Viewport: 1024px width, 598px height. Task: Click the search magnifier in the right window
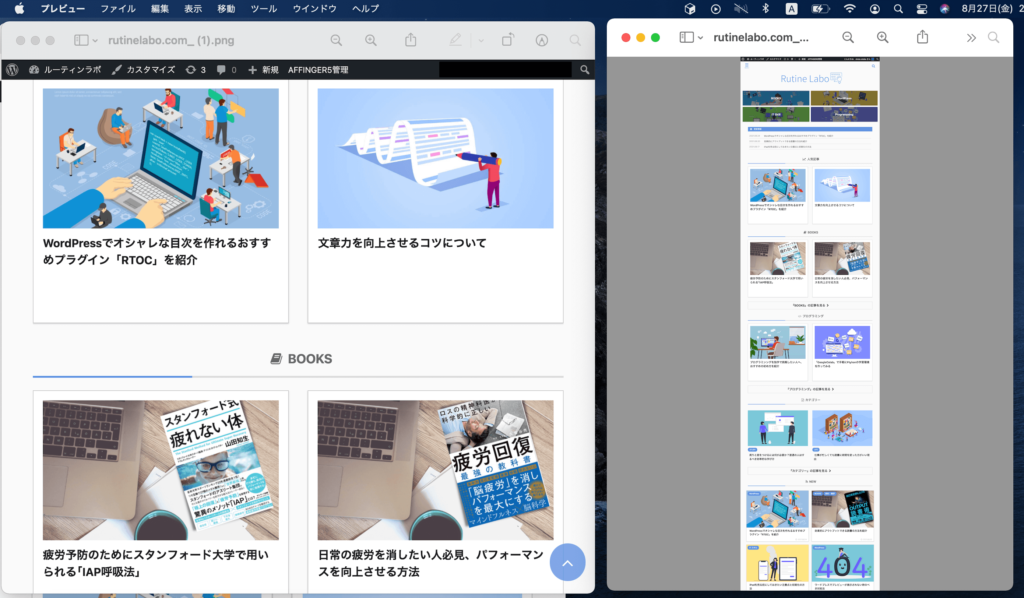(994, 37)
